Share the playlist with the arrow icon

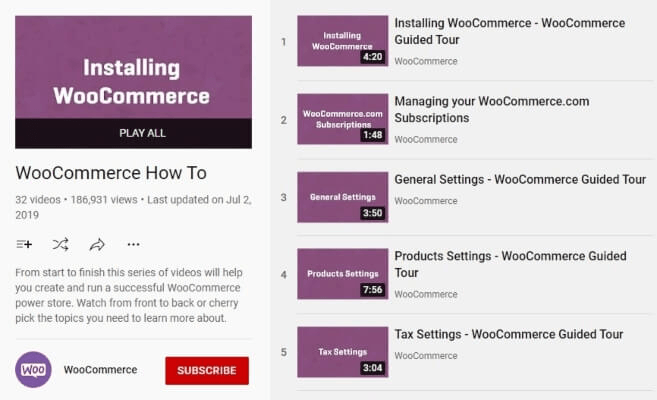[x=97, y=244]
